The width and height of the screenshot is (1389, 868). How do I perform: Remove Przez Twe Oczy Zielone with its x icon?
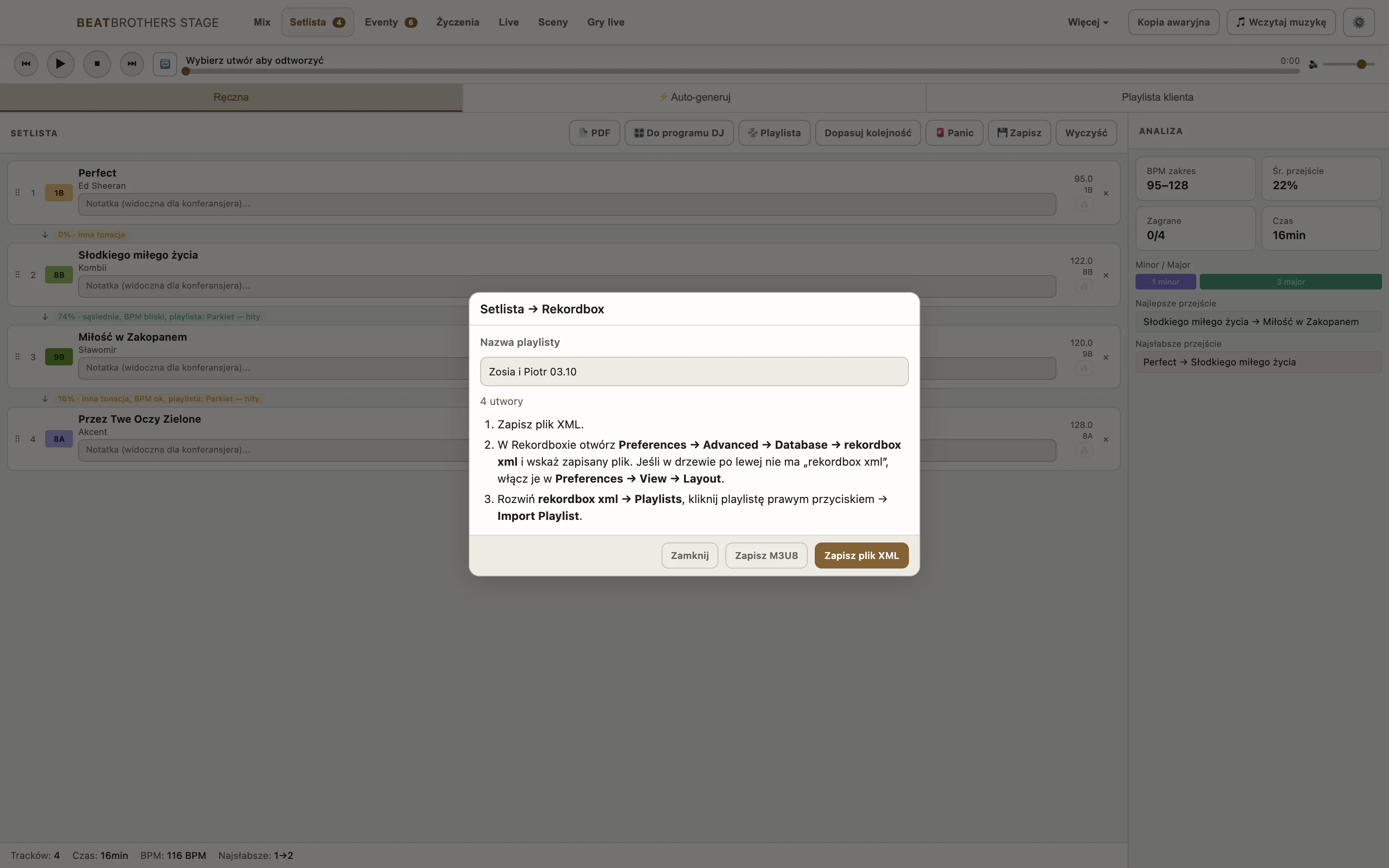click(1106, 440)
